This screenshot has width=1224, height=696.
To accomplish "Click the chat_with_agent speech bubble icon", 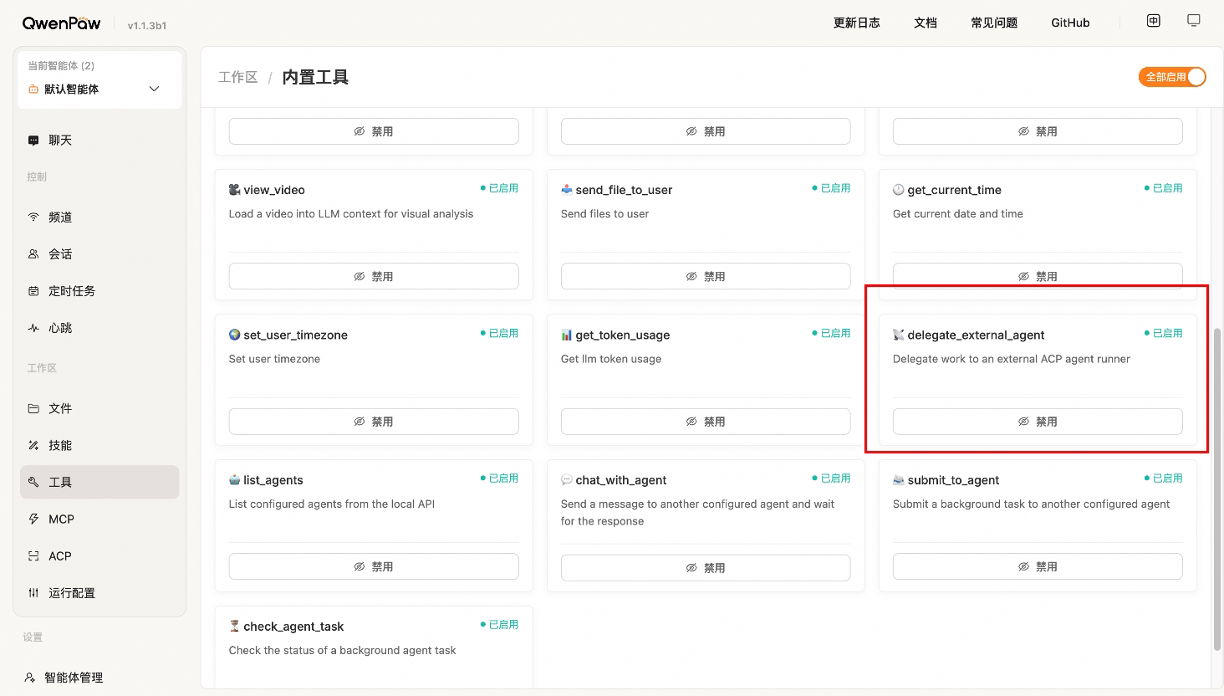I will tap(567, 479).
